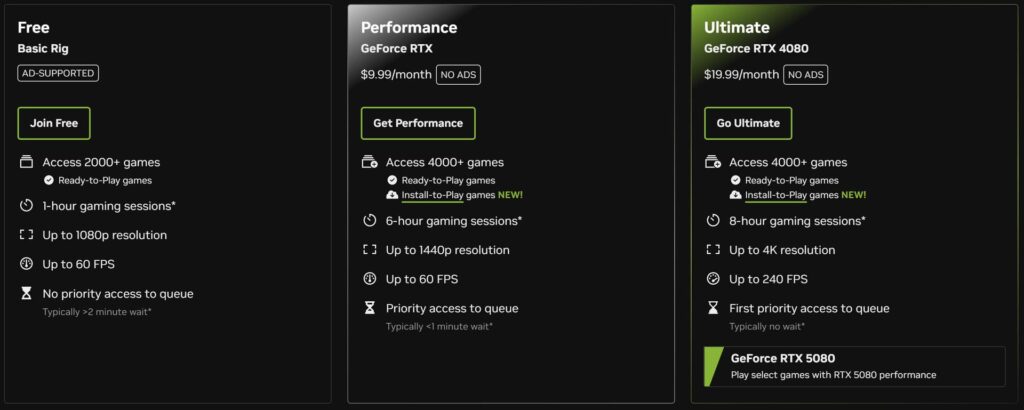1024x410 pixels.
Task: Click the GeForce RTX 5080 banner
Action: 855,366
